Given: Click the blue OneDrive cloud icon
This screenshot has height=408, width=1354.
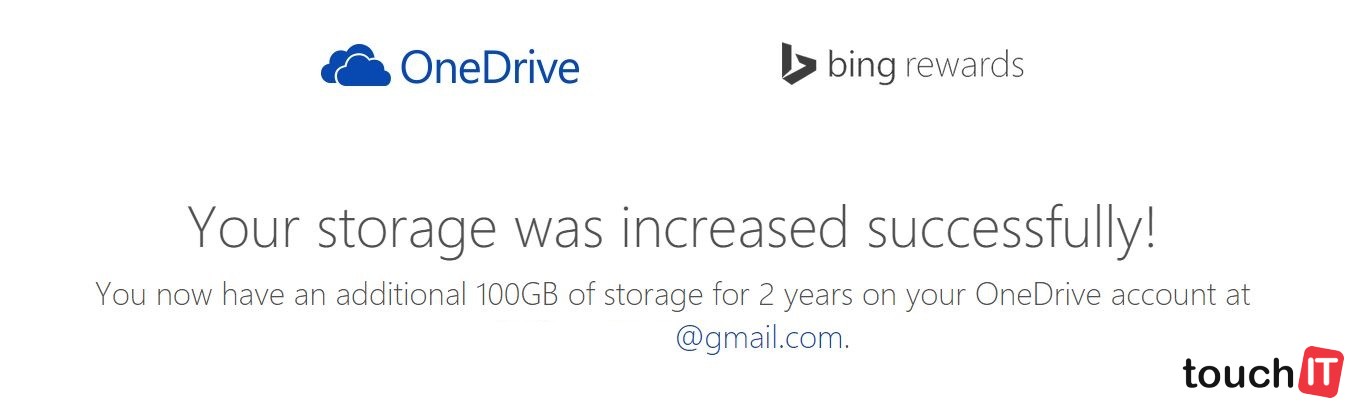Looking at the screenshot, I should click(x=356, y=66).
